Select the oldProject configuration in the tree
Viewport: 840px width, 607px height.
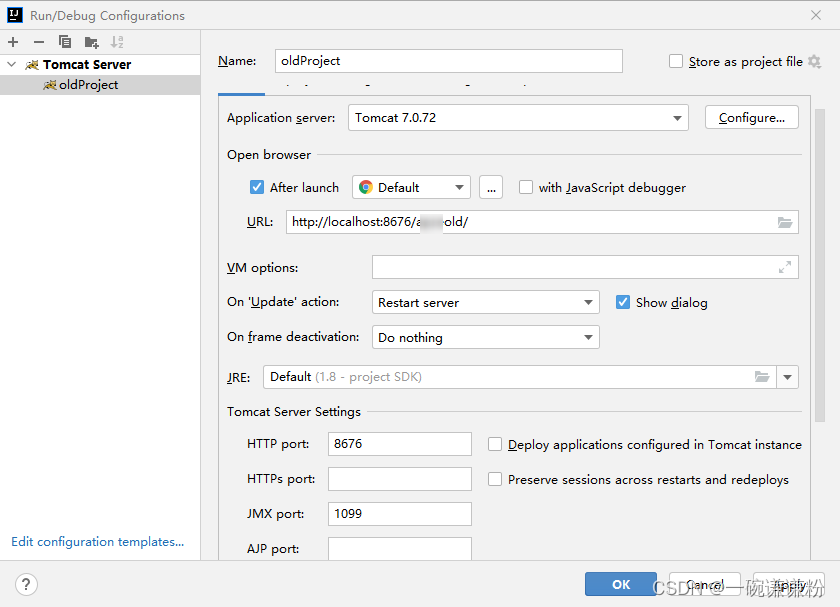[x=100, y=85]
